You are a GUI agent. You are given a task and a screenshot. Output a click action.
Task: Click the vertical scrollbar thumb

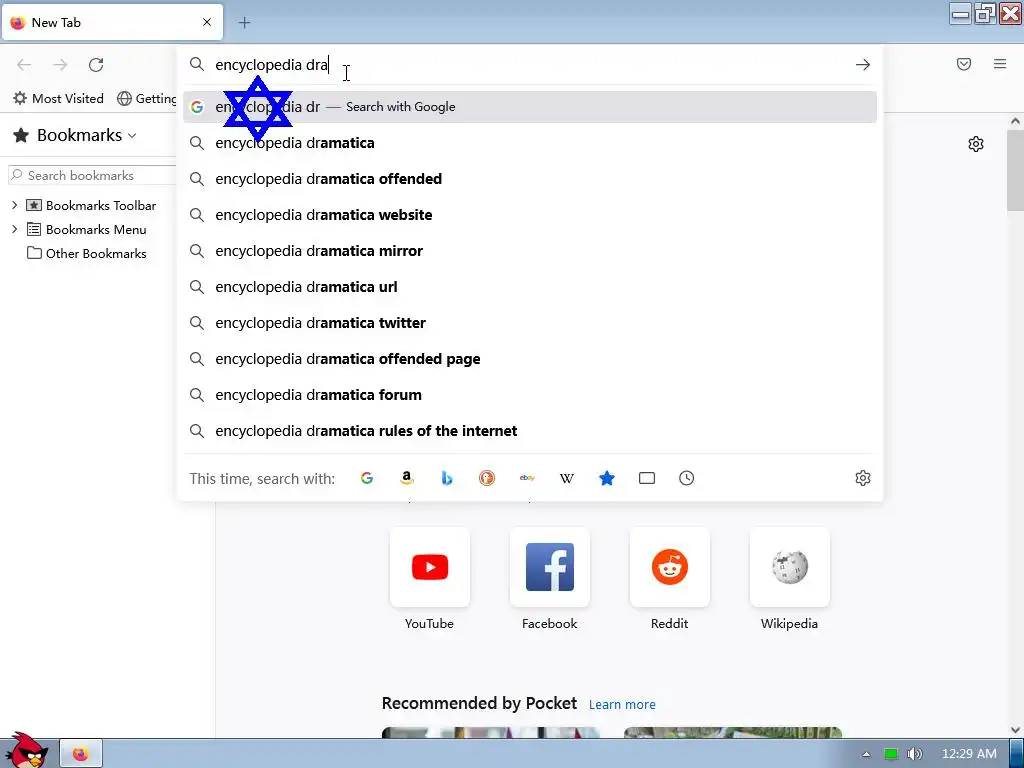pos(1015,170)
